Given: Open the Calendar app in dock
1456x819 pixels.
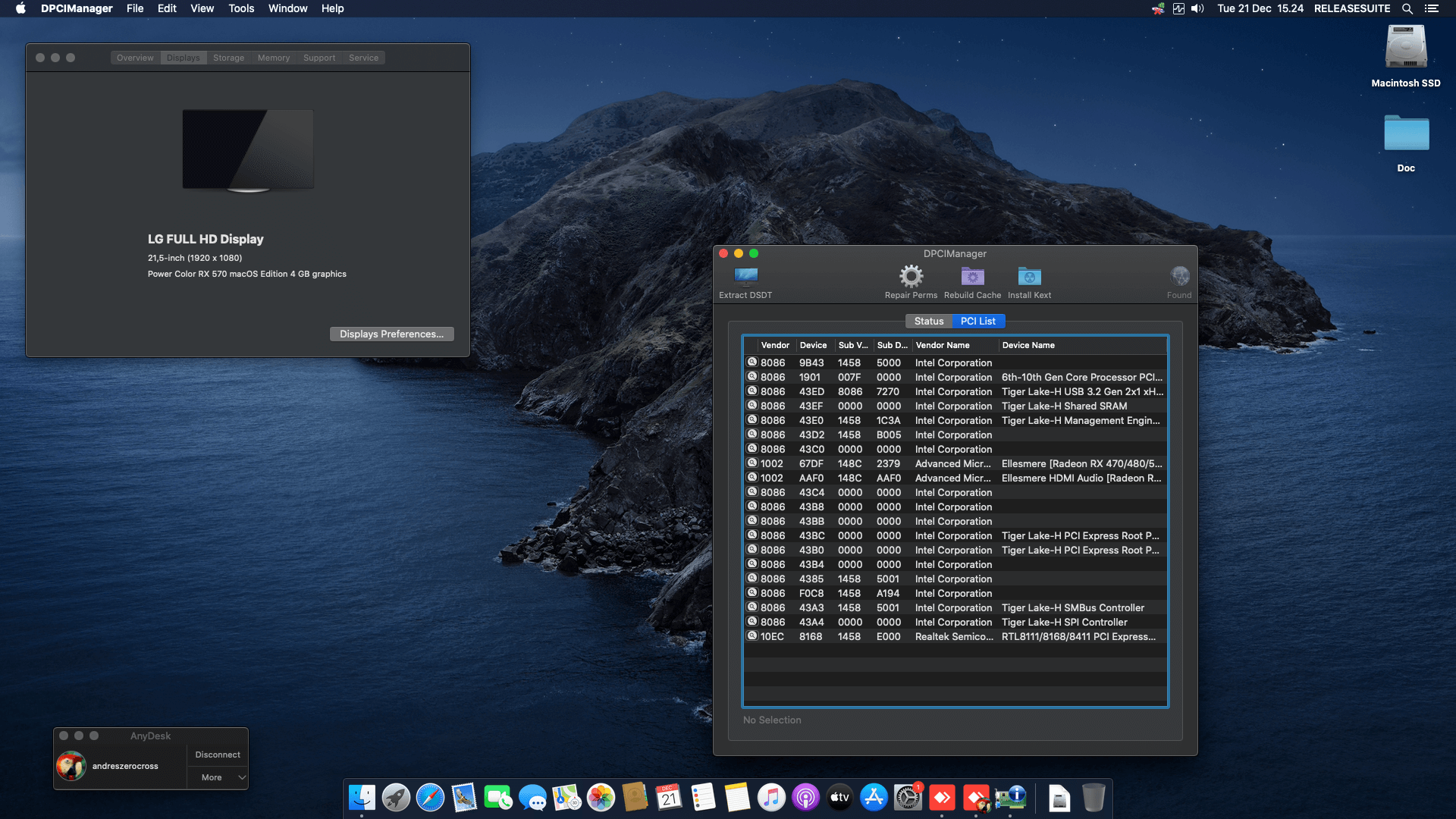Looking at the screenshot, I should click(669, 798).
